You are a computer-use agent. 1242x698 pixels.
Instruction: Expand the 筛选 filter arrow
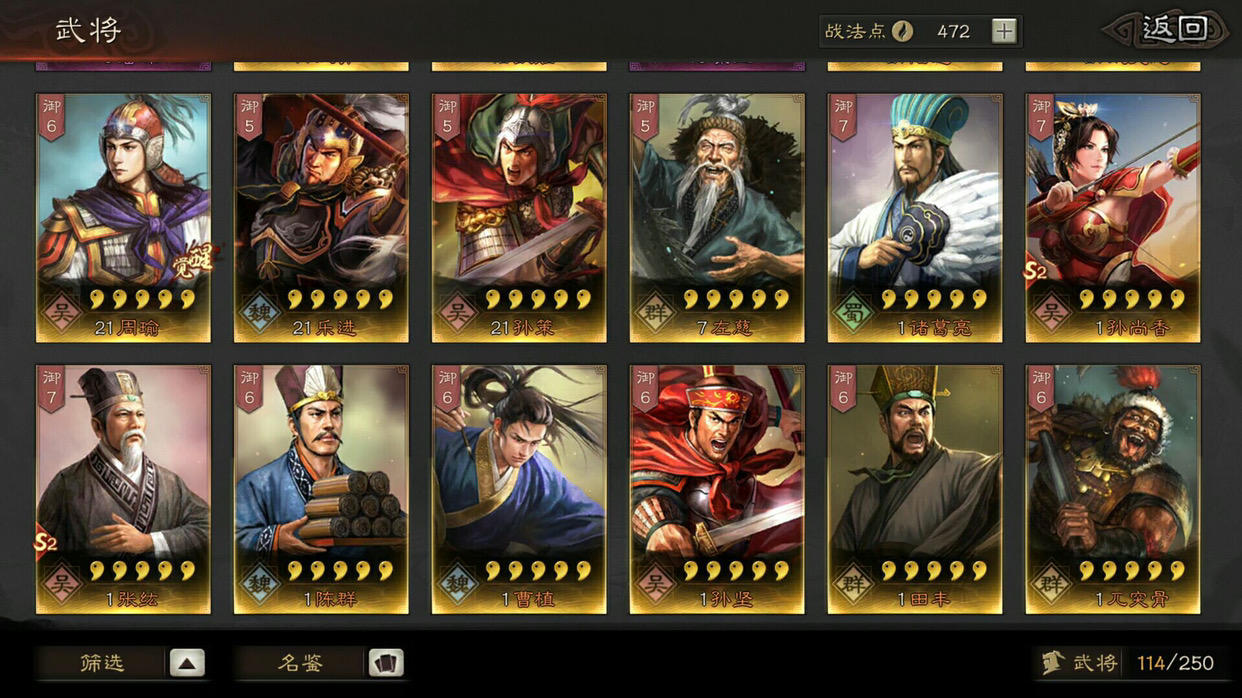click(x=187, y=662)
